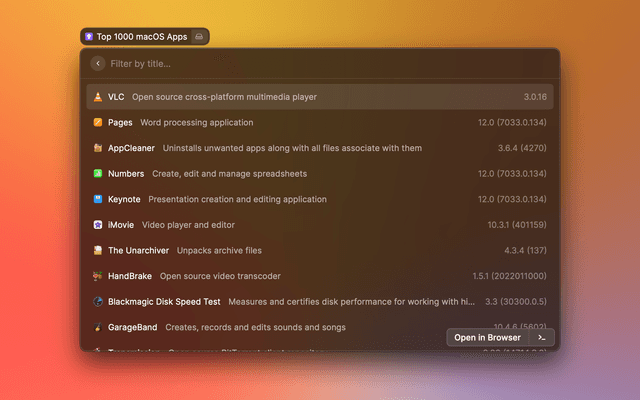The image size is (640, 400).
Task: Go back using the left chevron button
Action: click(x=98, y=64)
